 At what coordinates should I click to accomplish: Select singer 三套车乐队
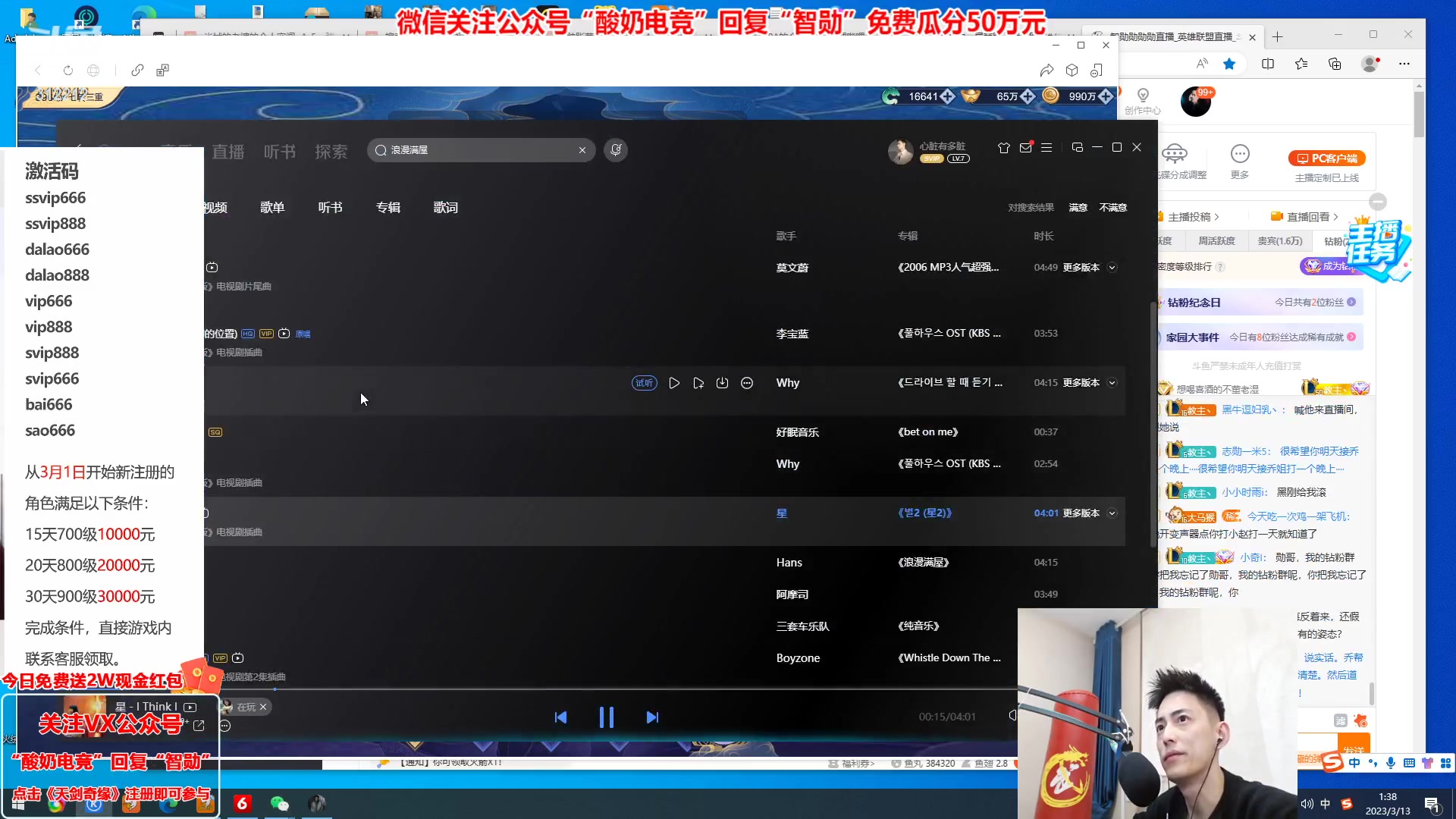coord(802,626)
